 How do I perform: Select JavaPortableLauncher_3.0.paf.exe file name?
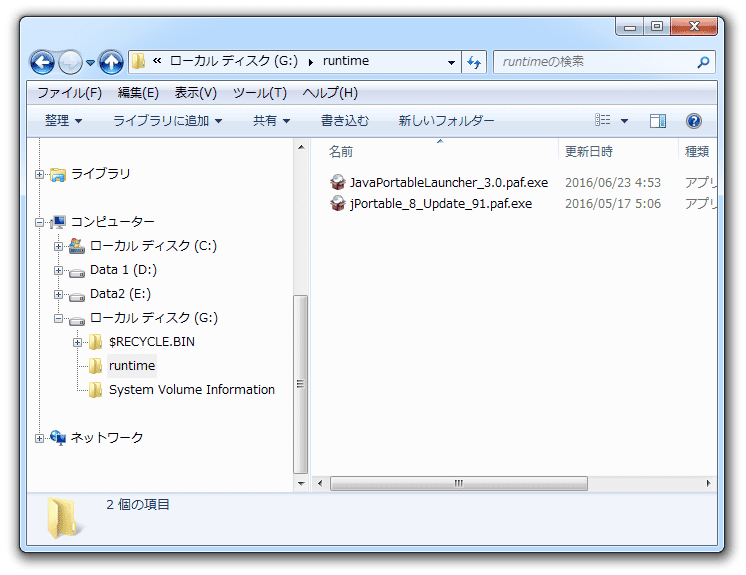click(449, 183)
